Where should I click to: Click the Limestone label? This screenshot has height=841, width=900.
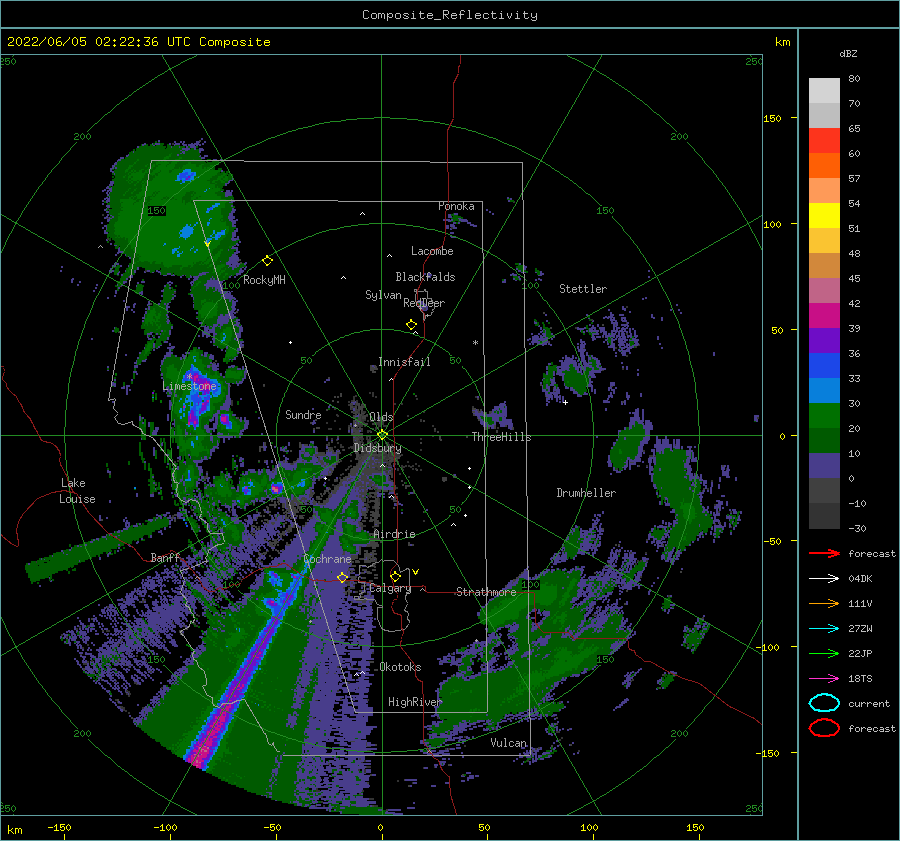(189, 386)
